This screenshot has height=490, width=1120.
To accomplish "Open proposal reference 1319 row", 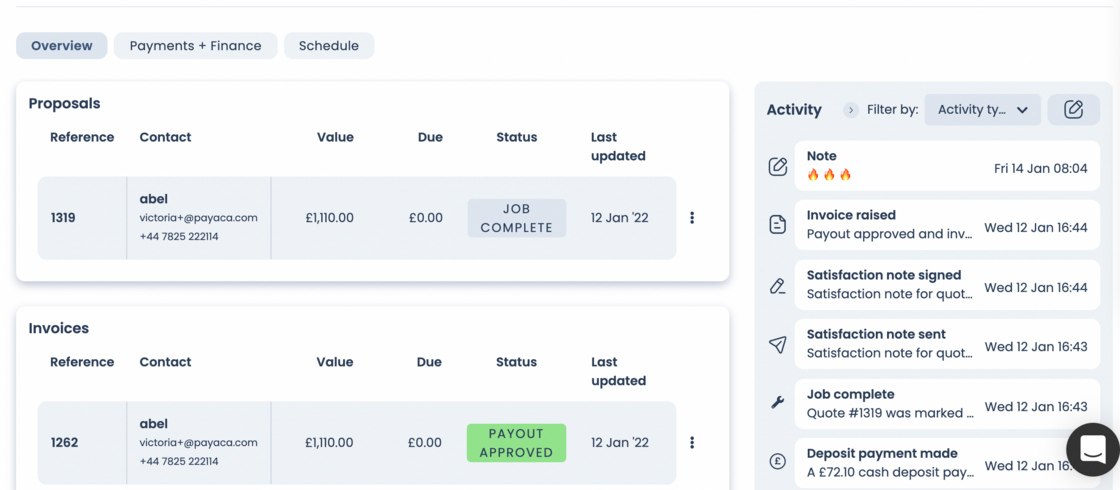I will pyautogui.click(x=64, y=218).
